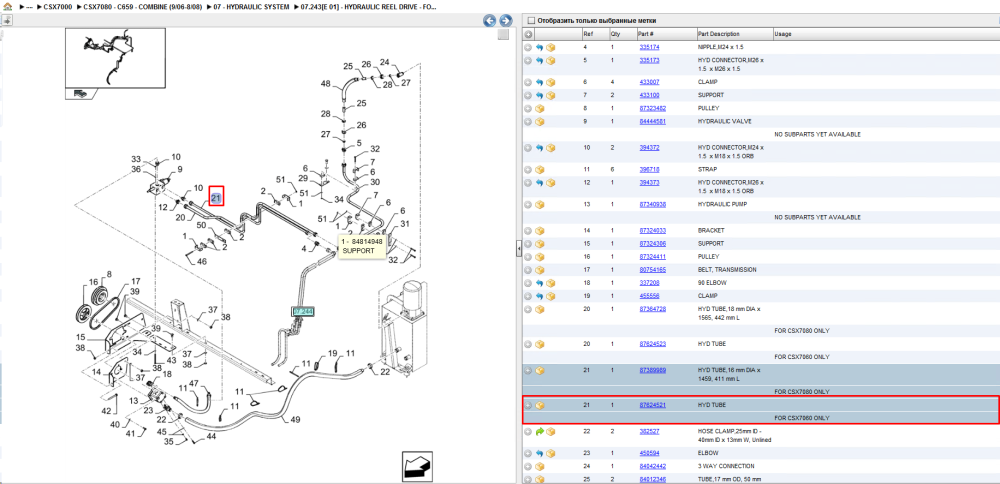This screenshot has width=1000, height=484.
Task: Open the box icon for BELT, TRANSMISSION row
Action: click(x=540, y=270)
